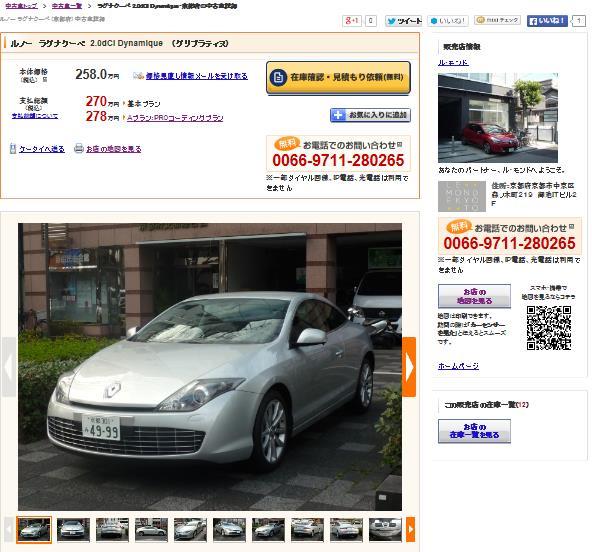The image size is (592, 552).
Task: Open the about total payment link
Action: point(35,116)
